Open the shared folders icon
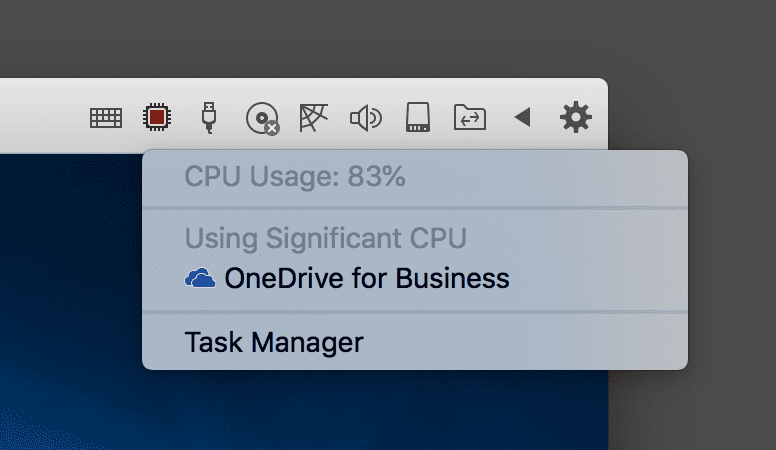This screenshot has width=776, height=450. [470, 117]
